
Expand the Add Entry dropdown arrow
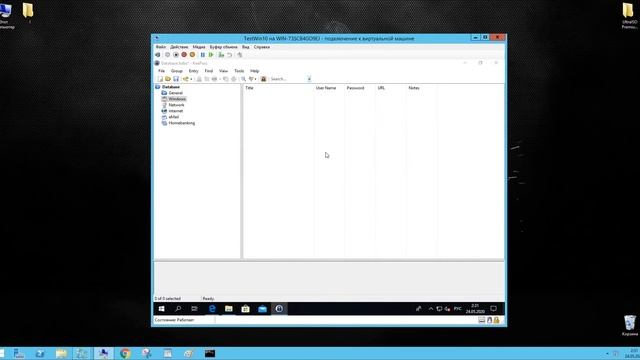click(x=191, y=79)
